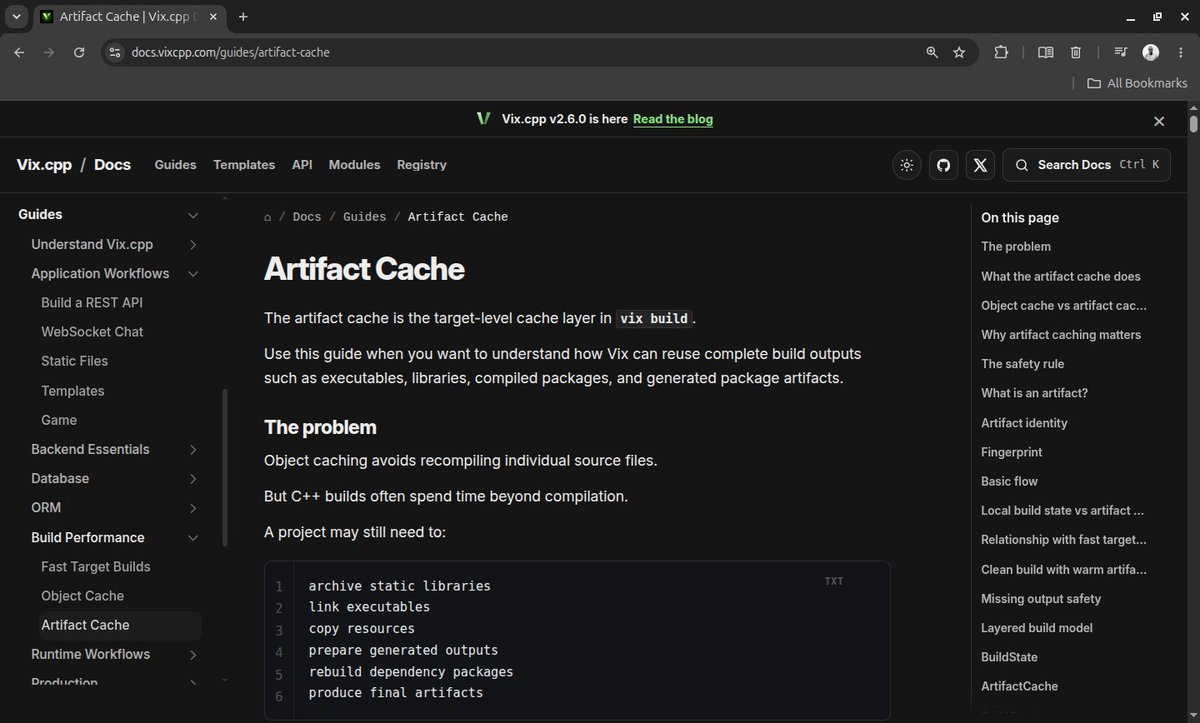The image size is (1200, 723).
Task: Reload the page with the refresh icon
Action: click(79, 52)
